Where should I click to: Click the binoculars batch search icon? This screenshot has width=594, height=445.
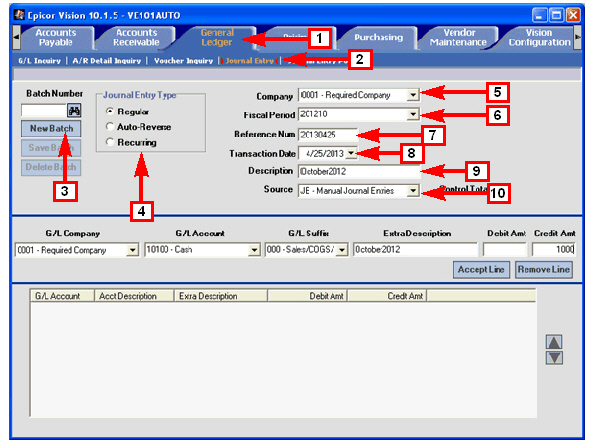pyautogui.click(x=74, y=111)
